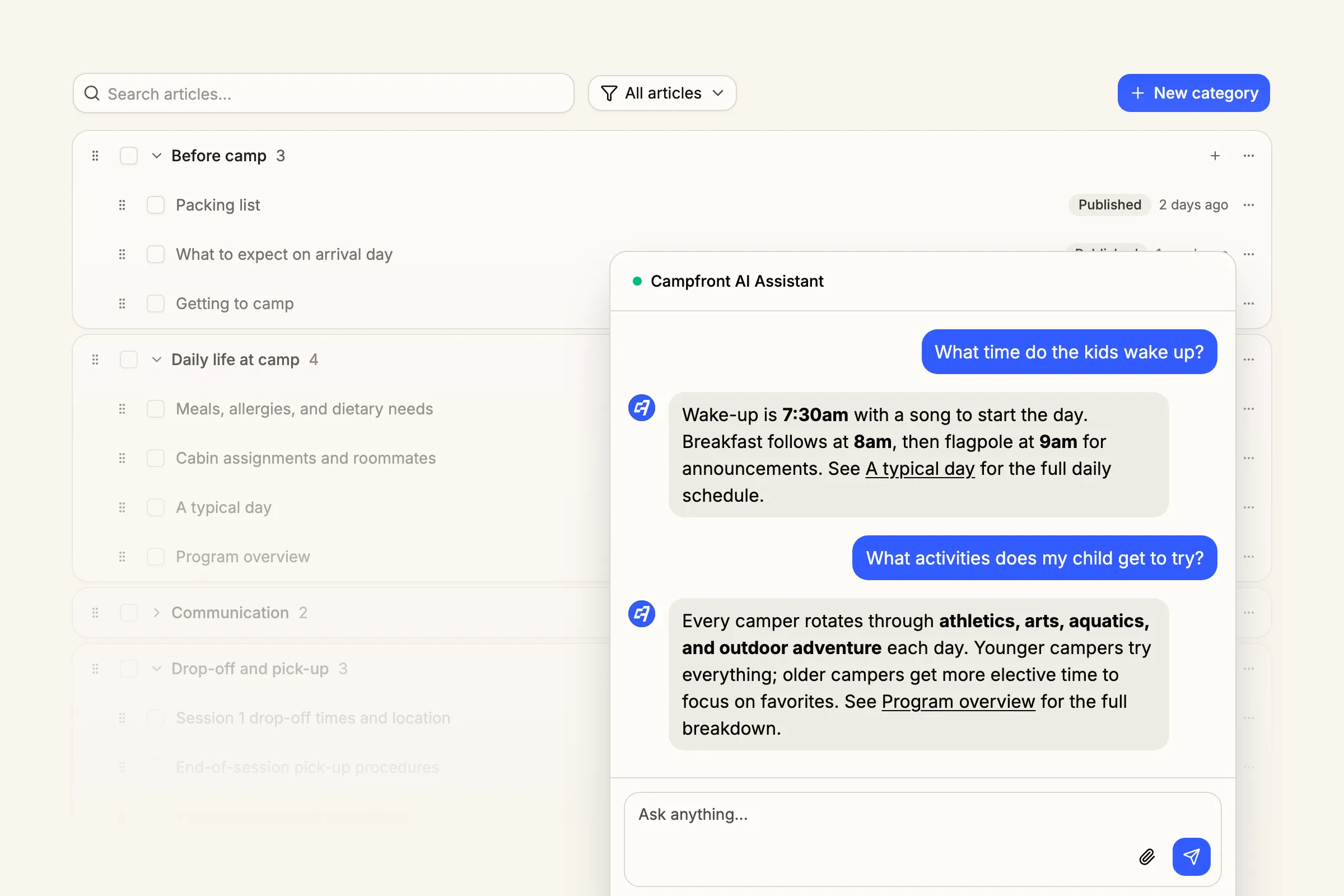The image size is (1344, 896).
Task: Open What to expect on arrival day
Action: (284, 254)
